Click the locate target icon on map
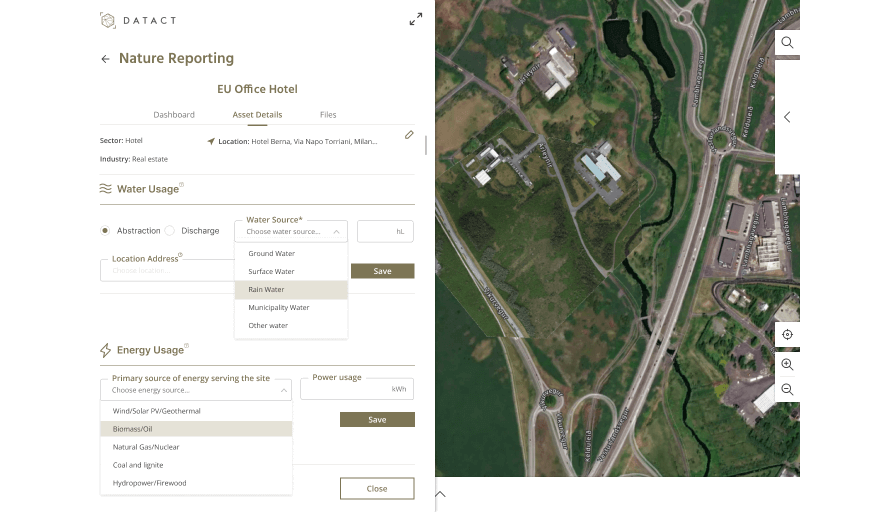Viewport: 880px width, 512px height. point(787,335)
